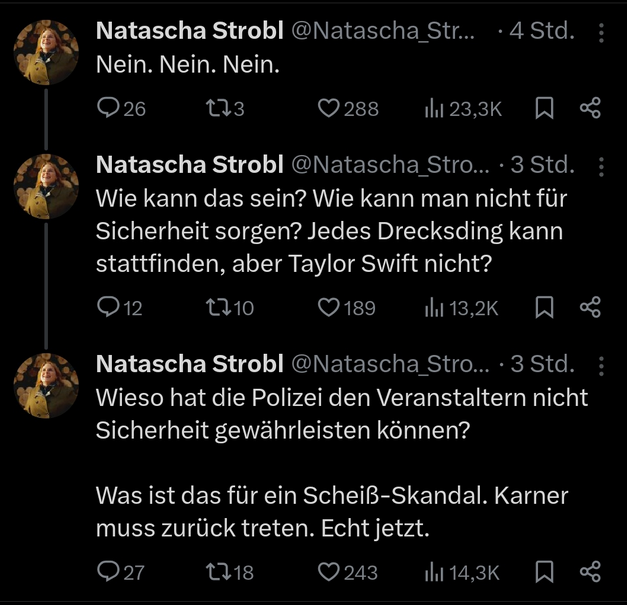Screen dimensions: 627x605
Task: Open more options on first tweet
Action: tap(601, 33)
